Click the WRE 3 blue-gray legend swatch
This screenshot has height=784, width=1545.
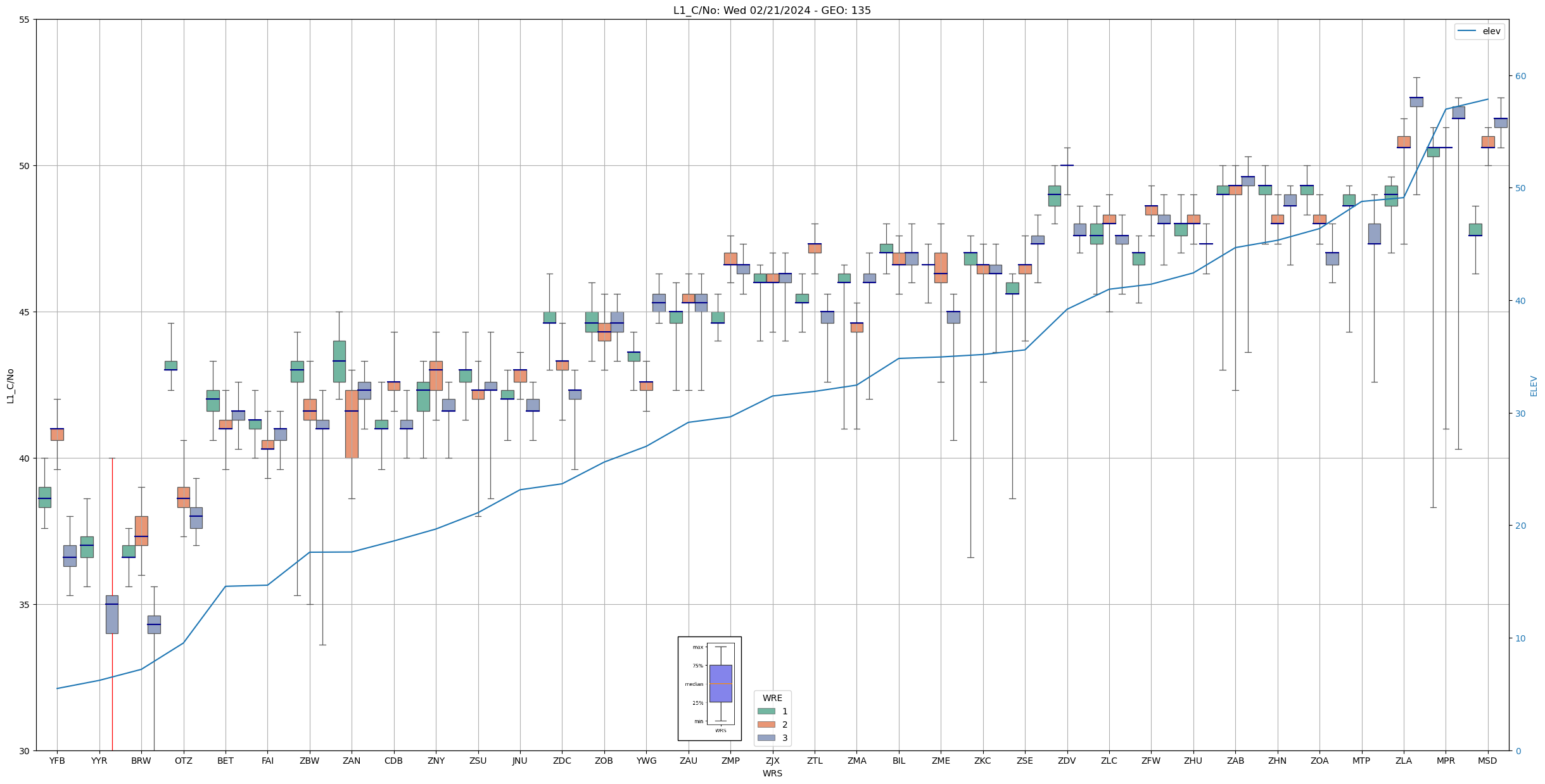766,738
